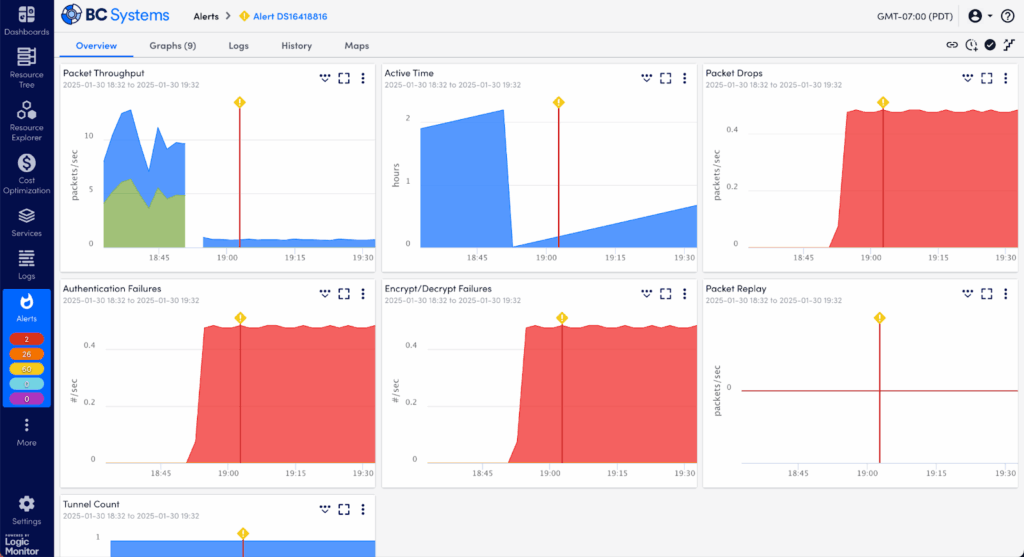This screenshot has height=557, width=1024.
Task: Open Cost Optimization
Action: click(26, 174)
